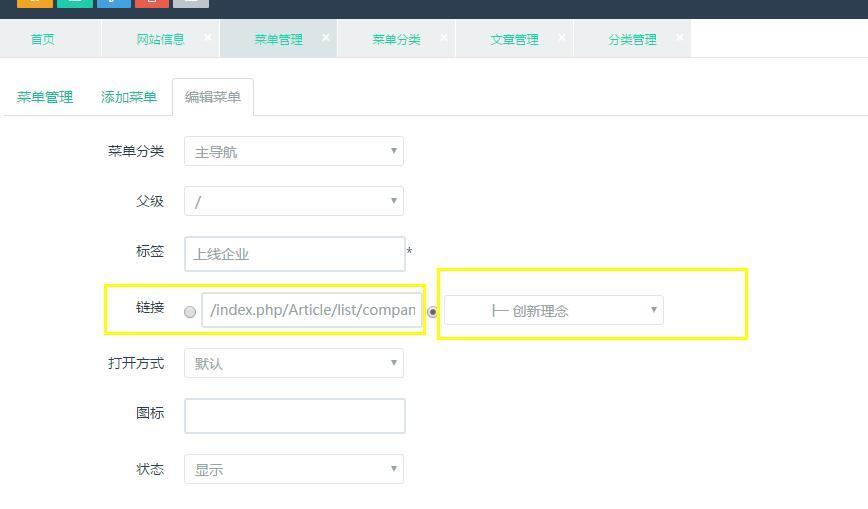Click the empty 图标 input field
This screenshot has width=868, height=509.
click(x=294, y=416)
